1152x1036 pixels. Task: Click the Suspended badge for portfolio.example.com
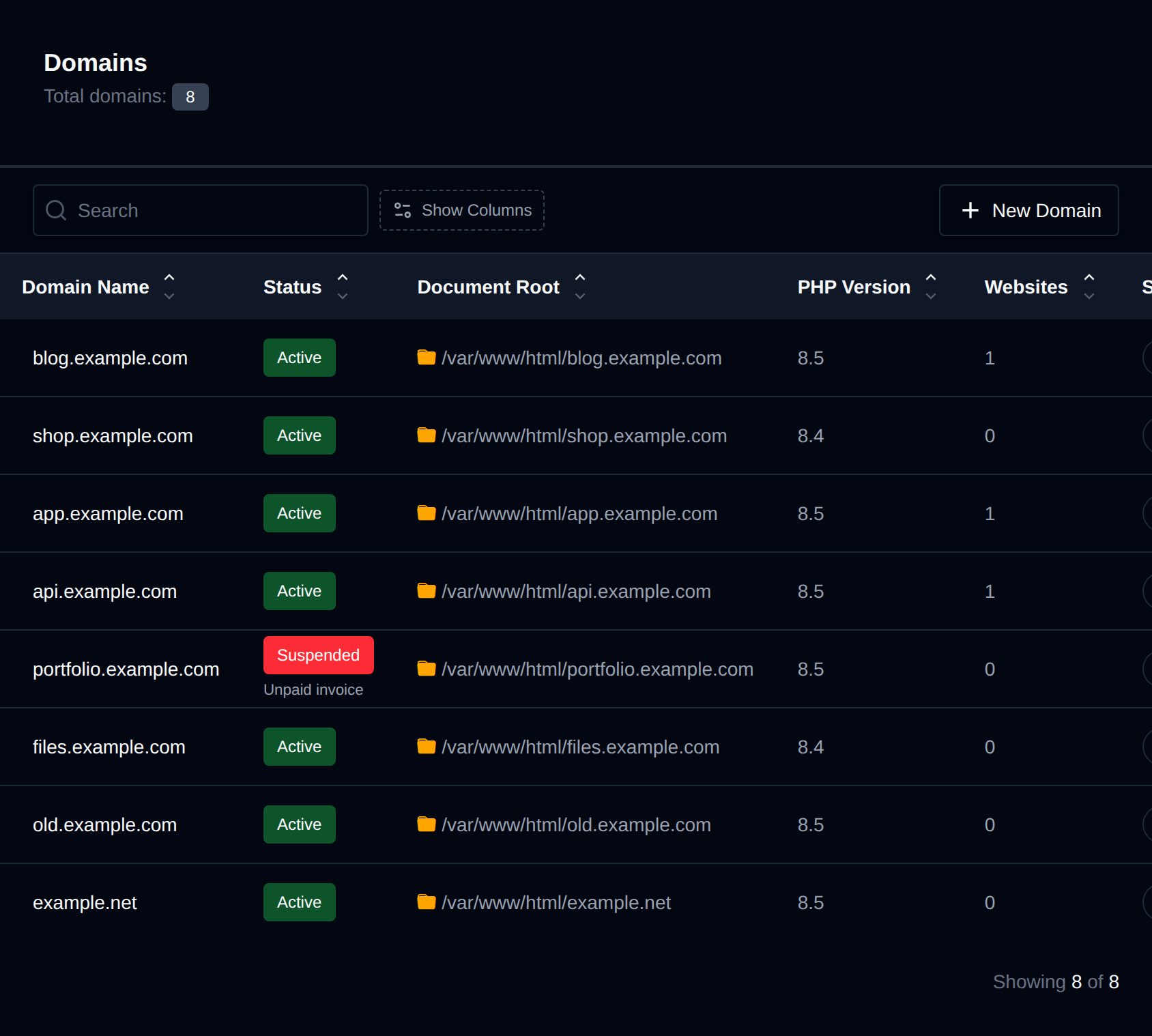pos(319,655)
